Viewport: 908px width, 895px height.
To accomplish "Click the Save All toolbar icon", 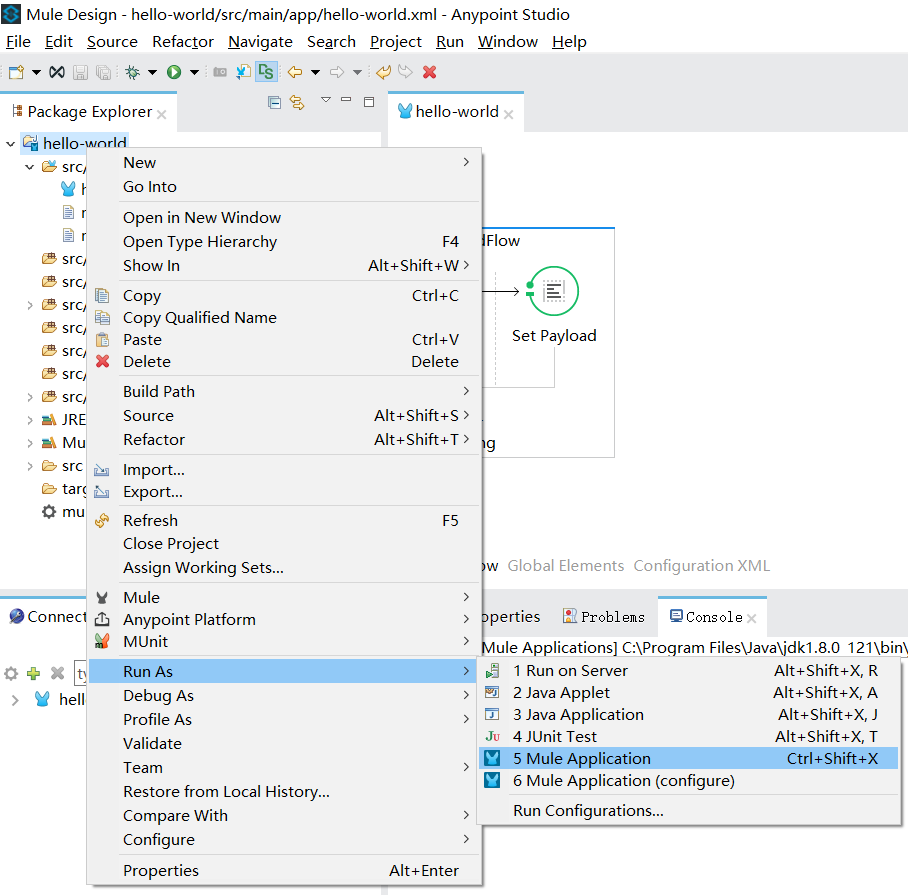I will point(103,72).
